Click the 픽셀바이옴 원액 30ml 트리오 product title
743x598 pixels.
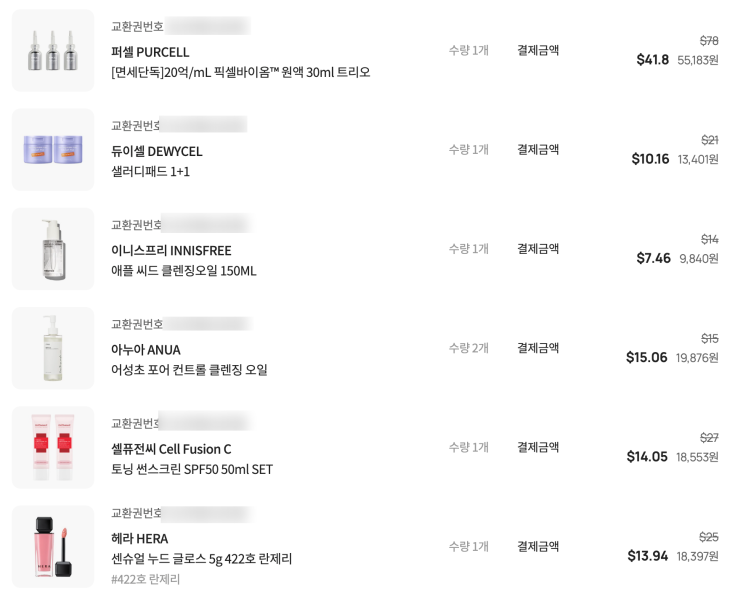[x=240, y=72]
